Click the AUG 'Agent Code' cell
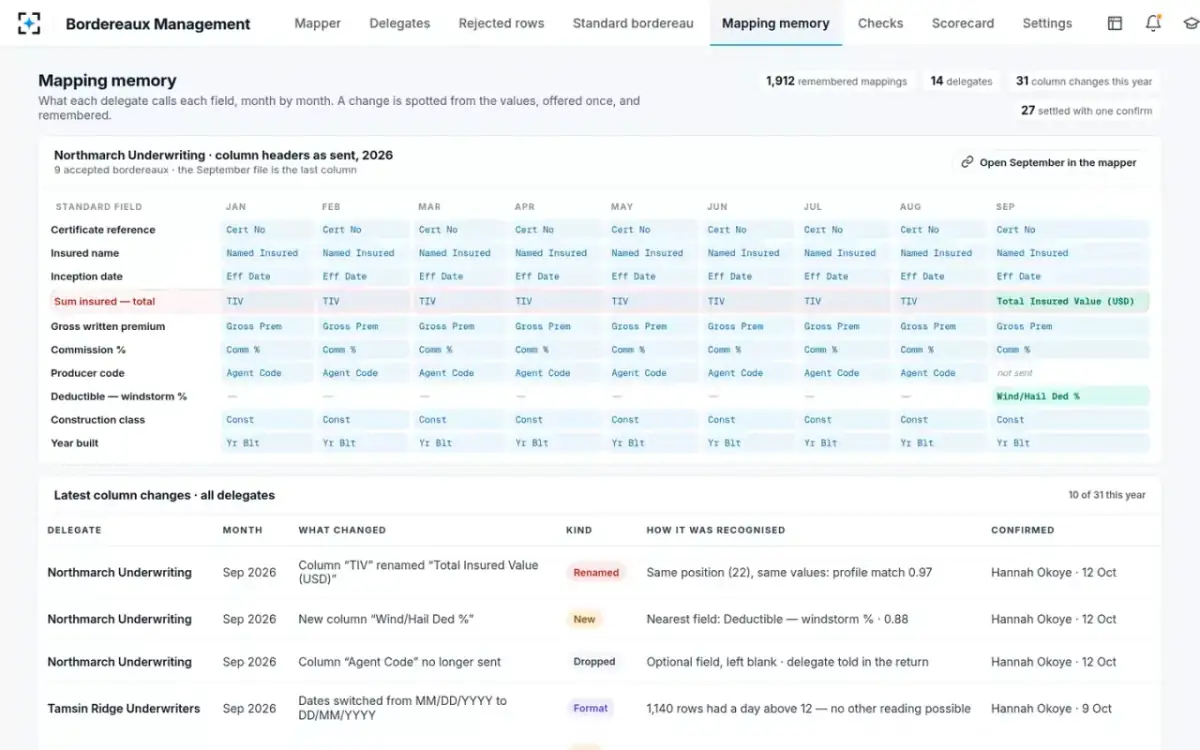Viewport: 1200px width, 750px height. point(941,373)
